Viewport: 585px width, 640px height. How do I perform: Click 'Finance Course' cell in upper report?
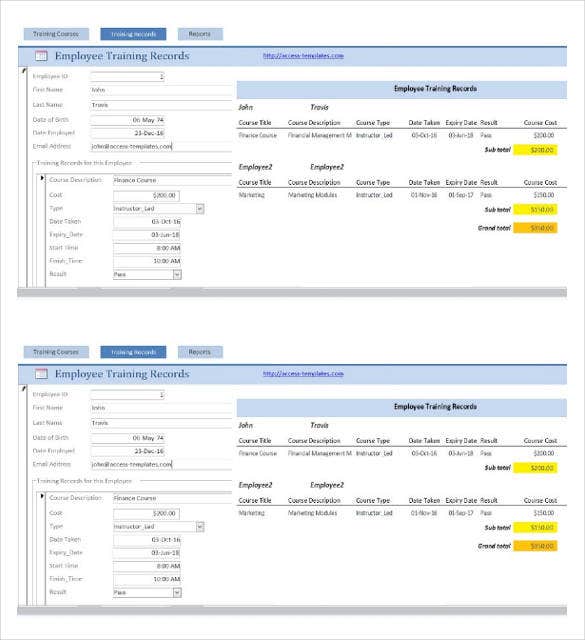[x=258, y=135]
